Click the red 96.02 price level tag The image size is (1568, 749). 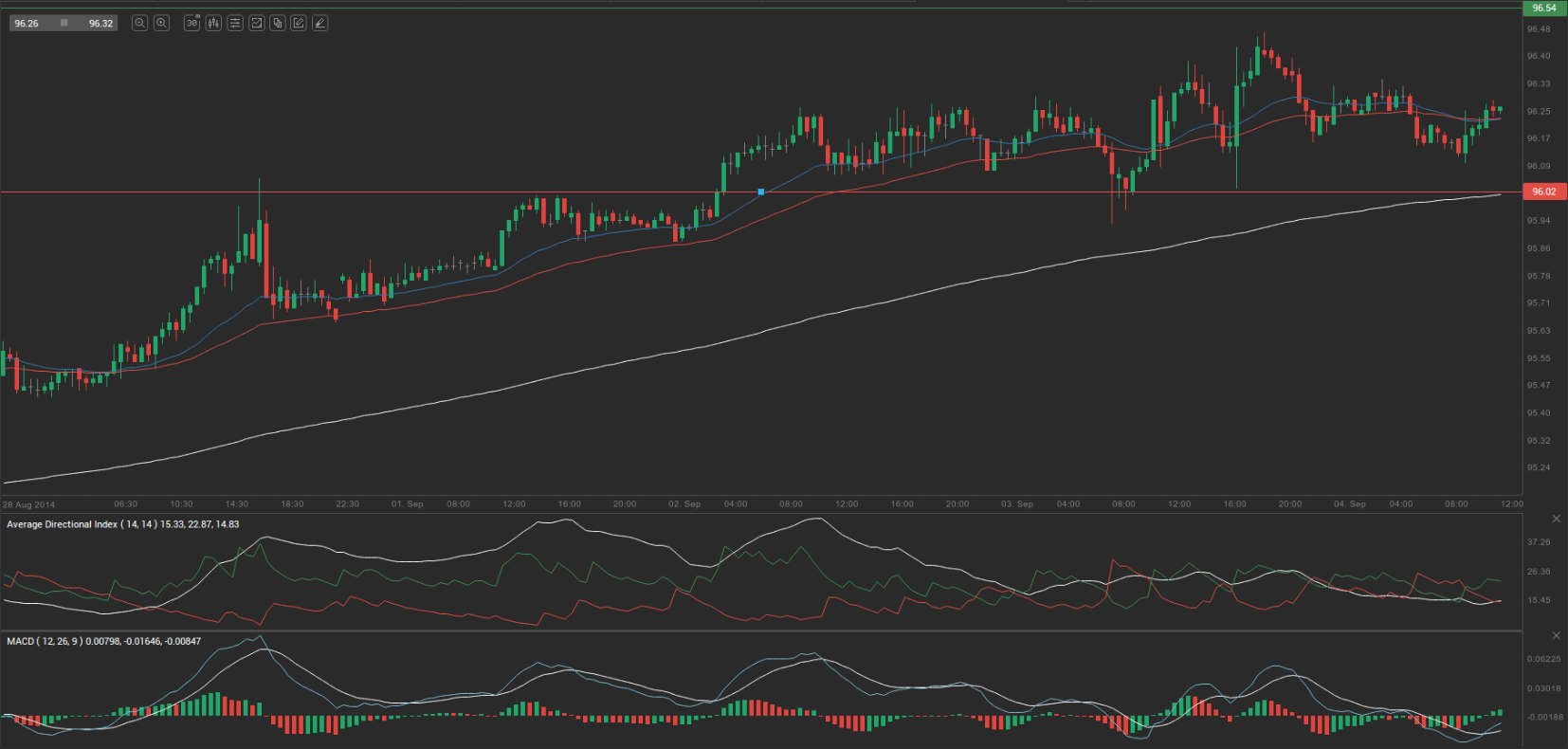click(x=1543, y=192)
